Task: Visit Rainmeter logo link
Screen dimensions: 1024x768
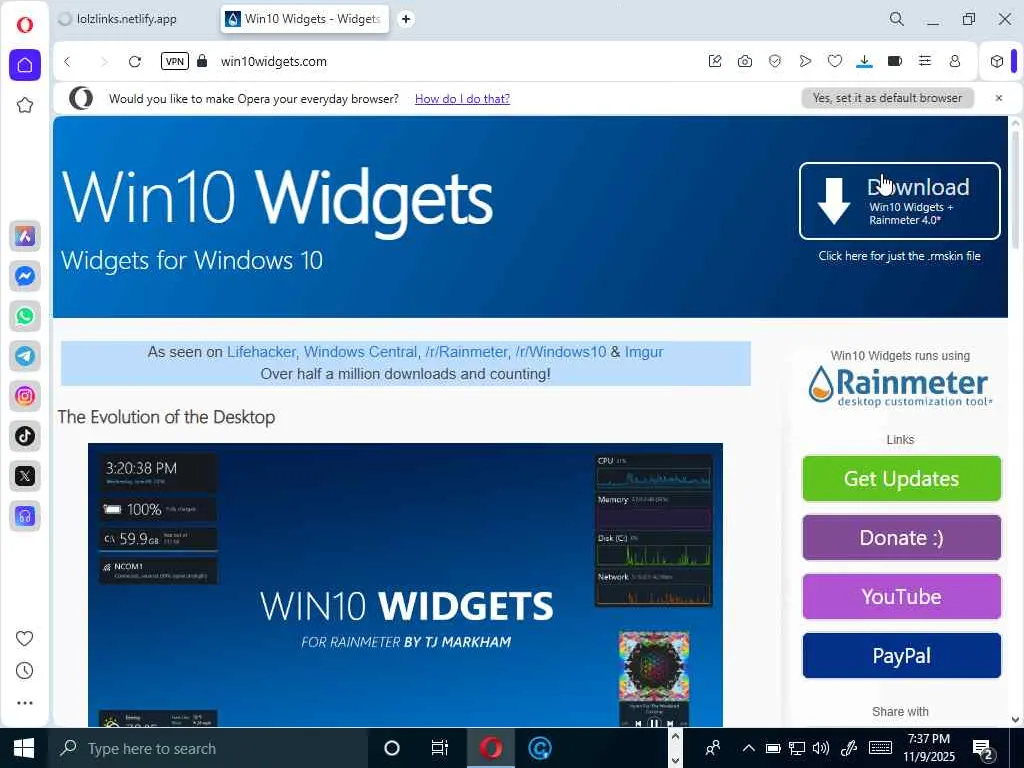Action: pyautogui.click(x=900, y=385)
